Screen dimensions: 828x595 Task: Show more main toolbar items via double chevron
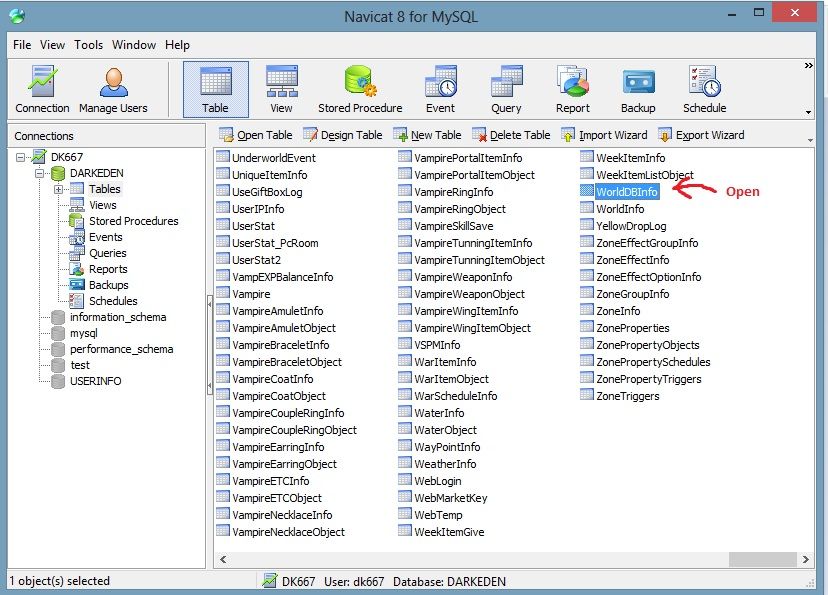(x=808, y=65)
